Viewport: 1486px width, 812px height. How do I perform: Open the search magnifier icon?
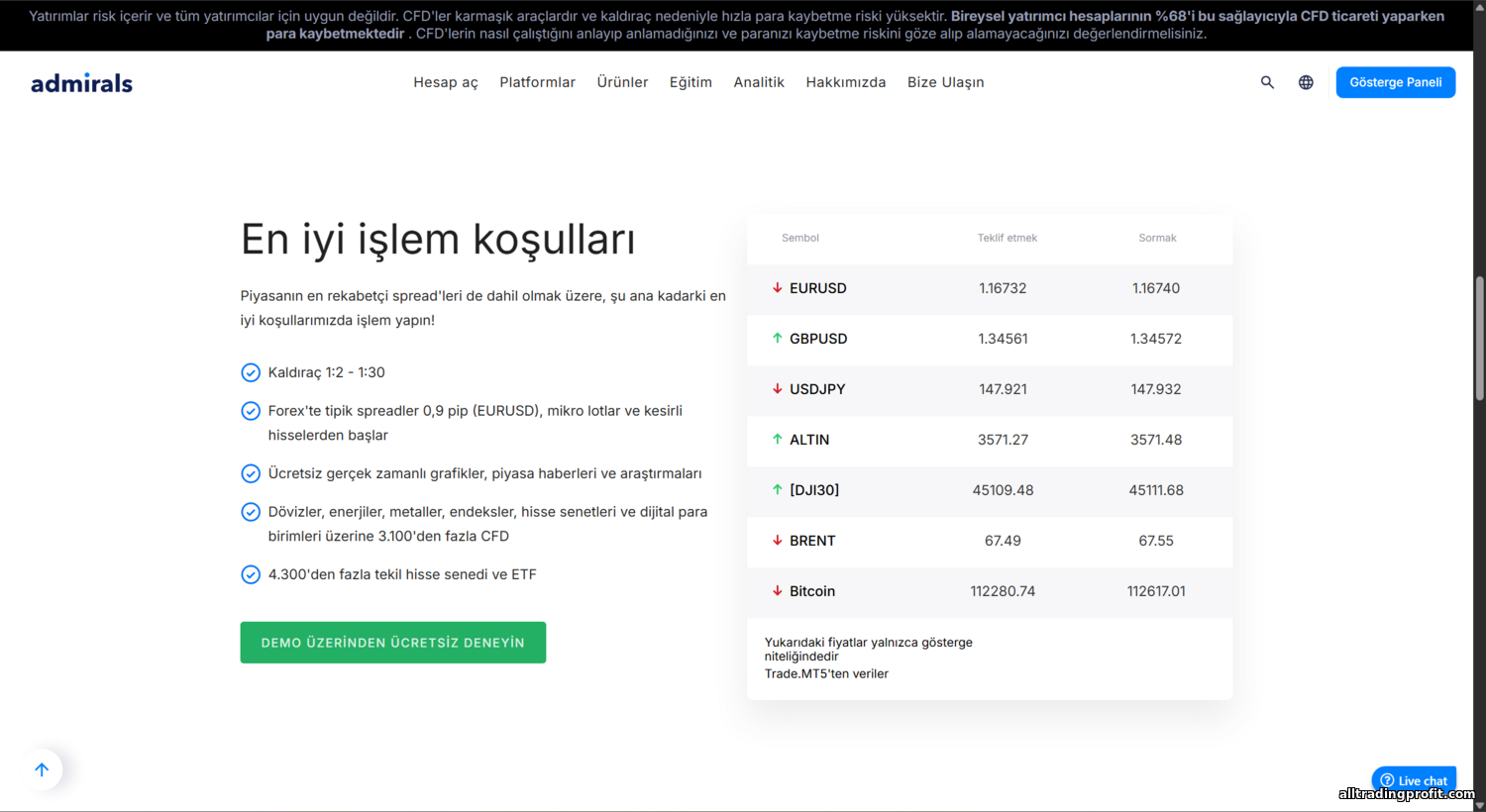(1267, 82)
